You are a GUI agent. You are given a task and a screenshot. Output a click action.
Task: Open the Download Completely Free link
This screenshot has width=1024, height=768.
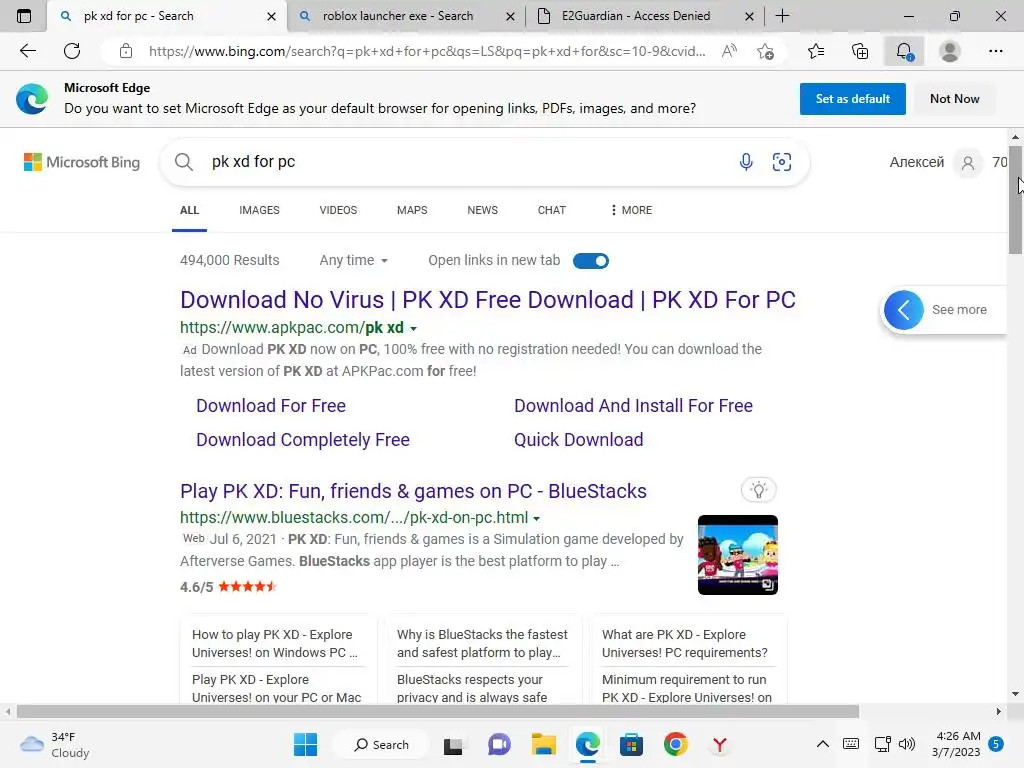pos(302,440)
